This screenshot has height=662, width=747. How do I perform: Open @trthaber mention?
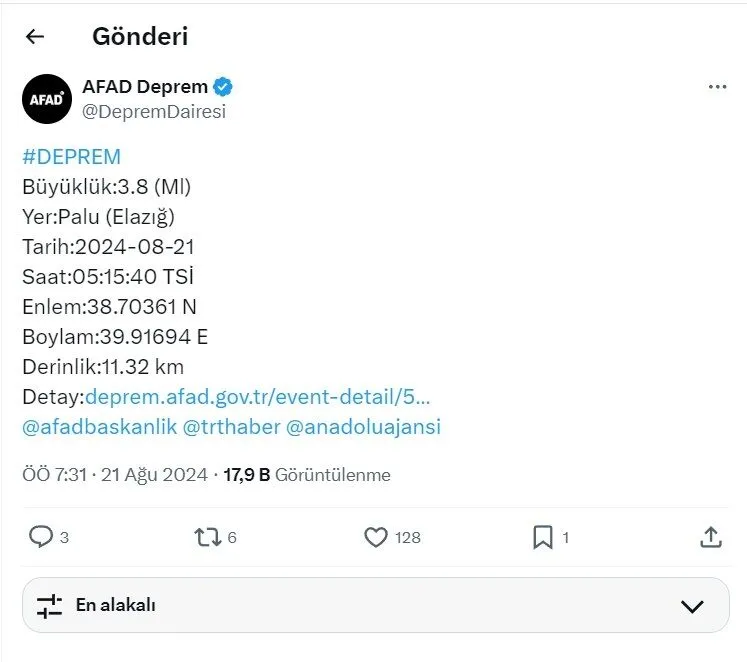[x=232, y=427]
